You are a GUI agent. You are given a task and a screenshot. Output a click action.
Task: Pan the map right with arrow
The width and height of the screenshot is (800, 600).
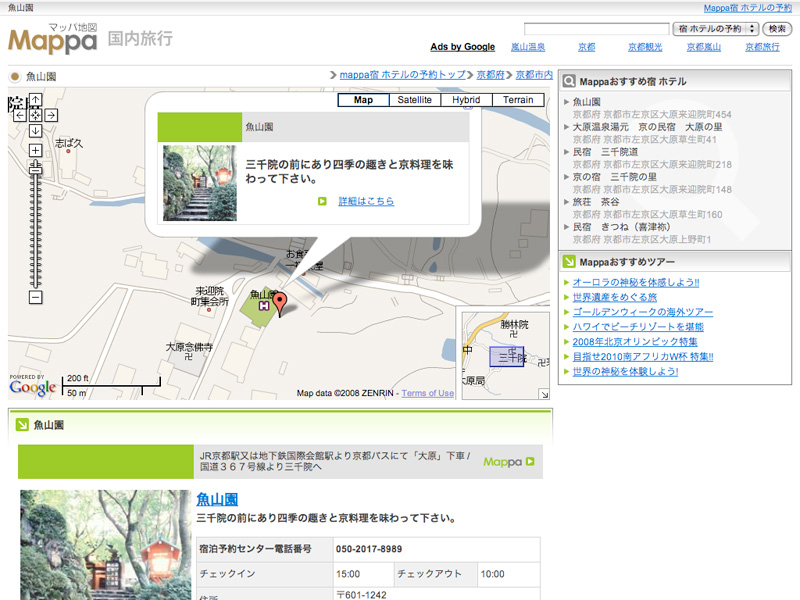pyautogui.click(x=51, y=115)
